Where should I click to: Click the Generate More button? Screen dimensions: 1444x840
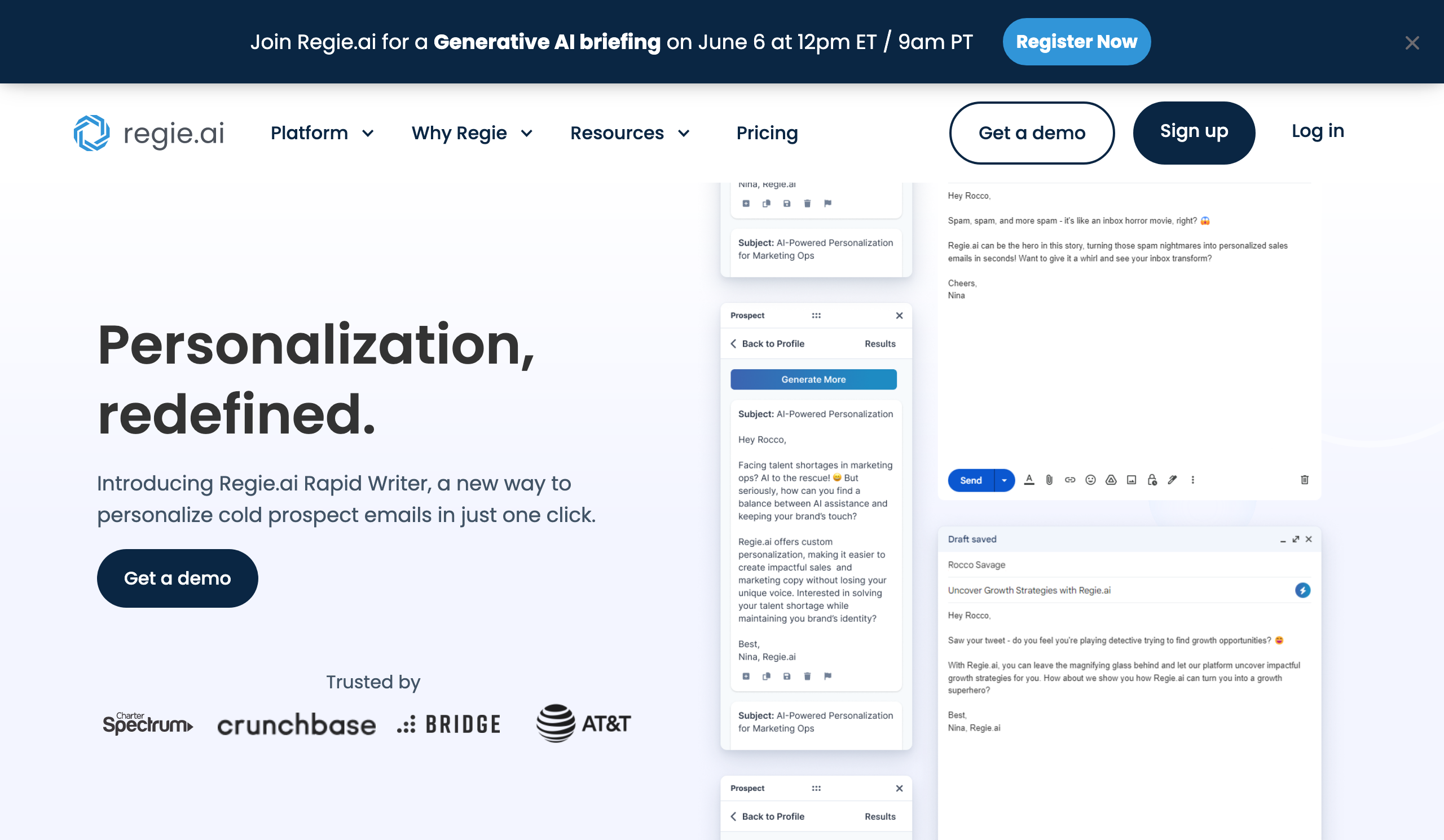tap(813, 379)
